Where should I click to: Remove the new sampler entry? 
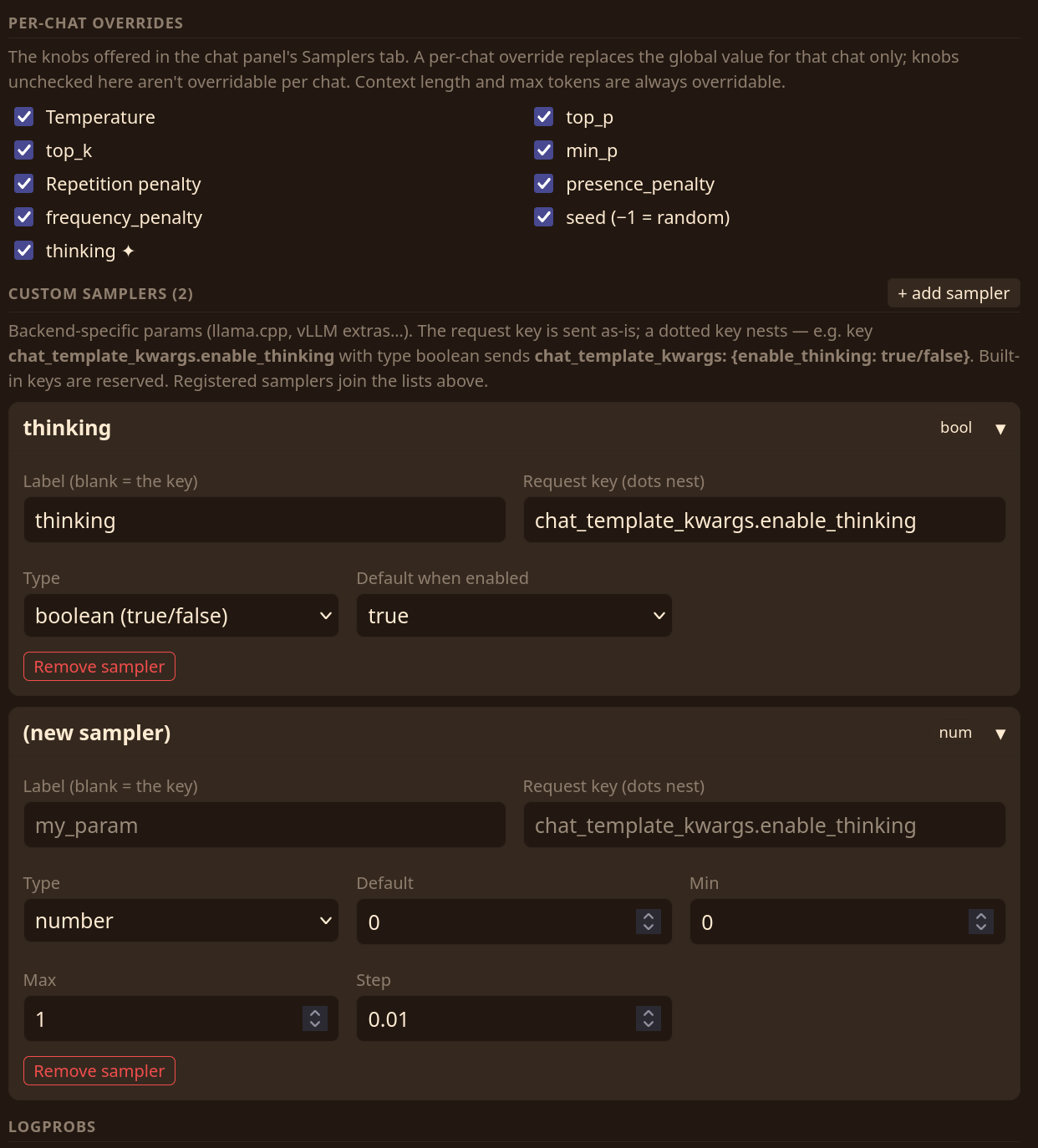[x=99, y=1071]
